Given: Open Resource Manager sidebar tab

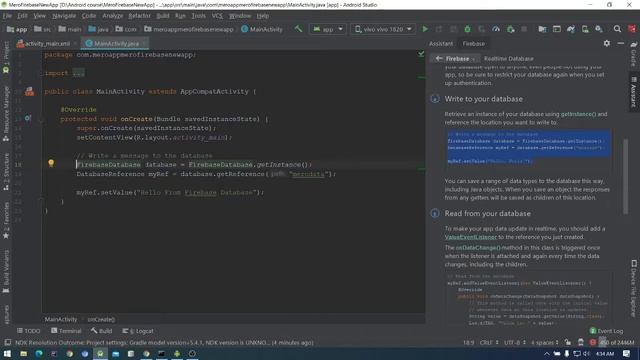Looking at the screenshot, I should pos(6,113).
